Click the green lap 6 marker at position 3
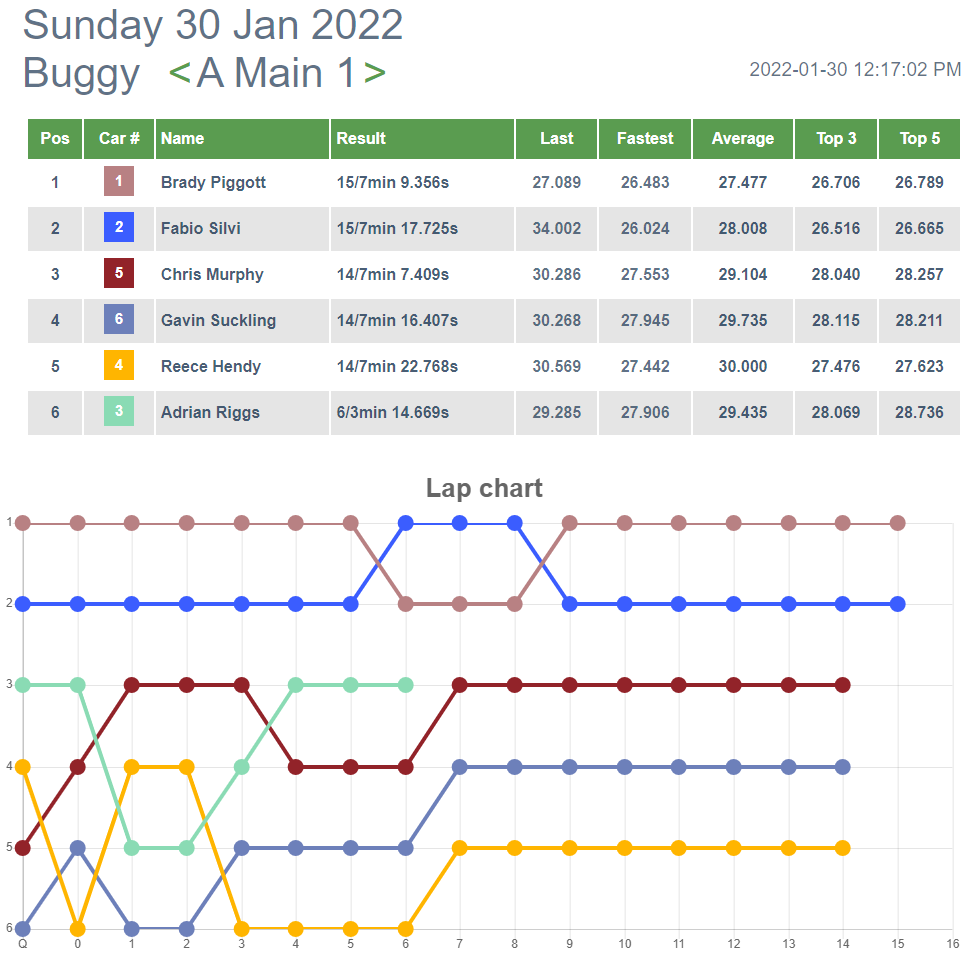This screenshot has width=968, height=961. [x=406, y=685]
